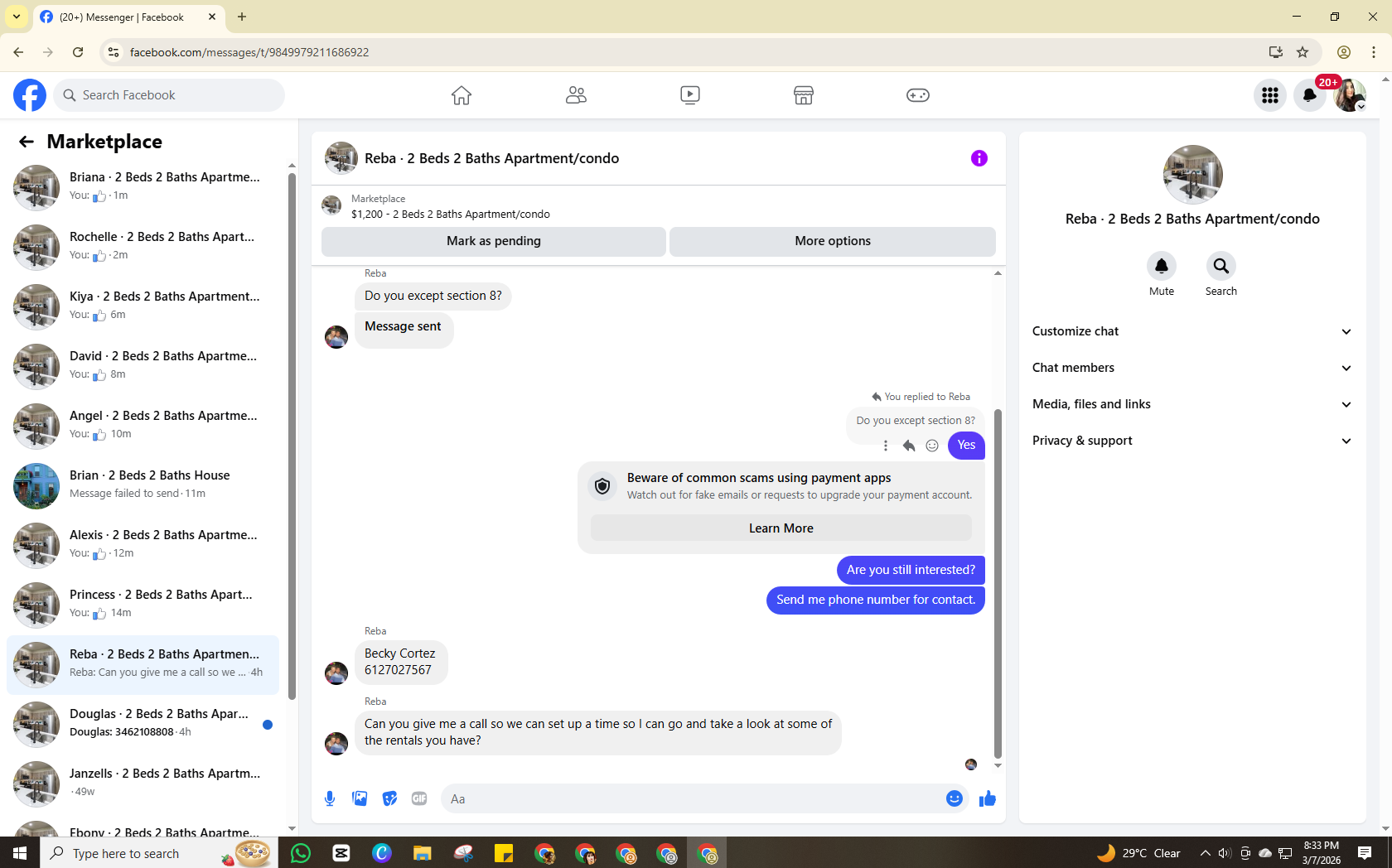Open WhatsApp from the taskbar
This screenshot has height=868, width=1392.
click(301, 853)
